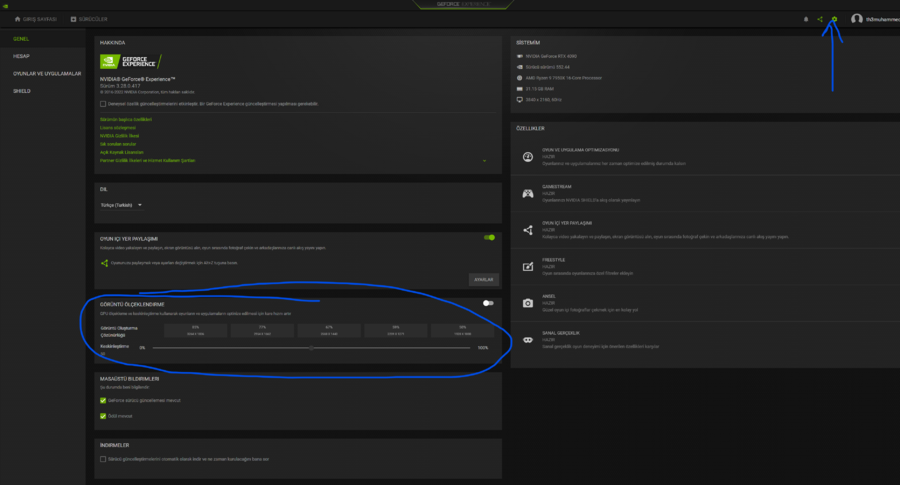Click GAMESTREAM feature title
The width and height of the screenshot is (900, 485).
pyautogui.click(x=557, y=187)
